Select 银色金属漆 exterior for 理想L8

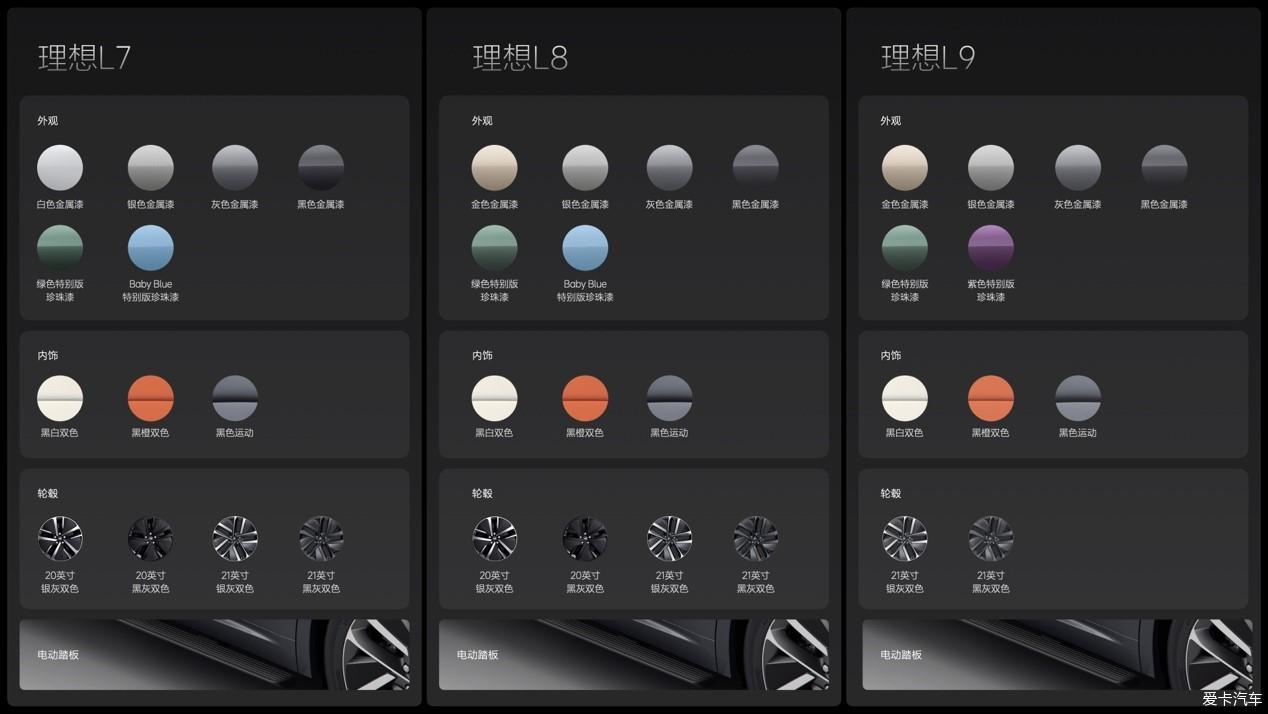point(585,167)
